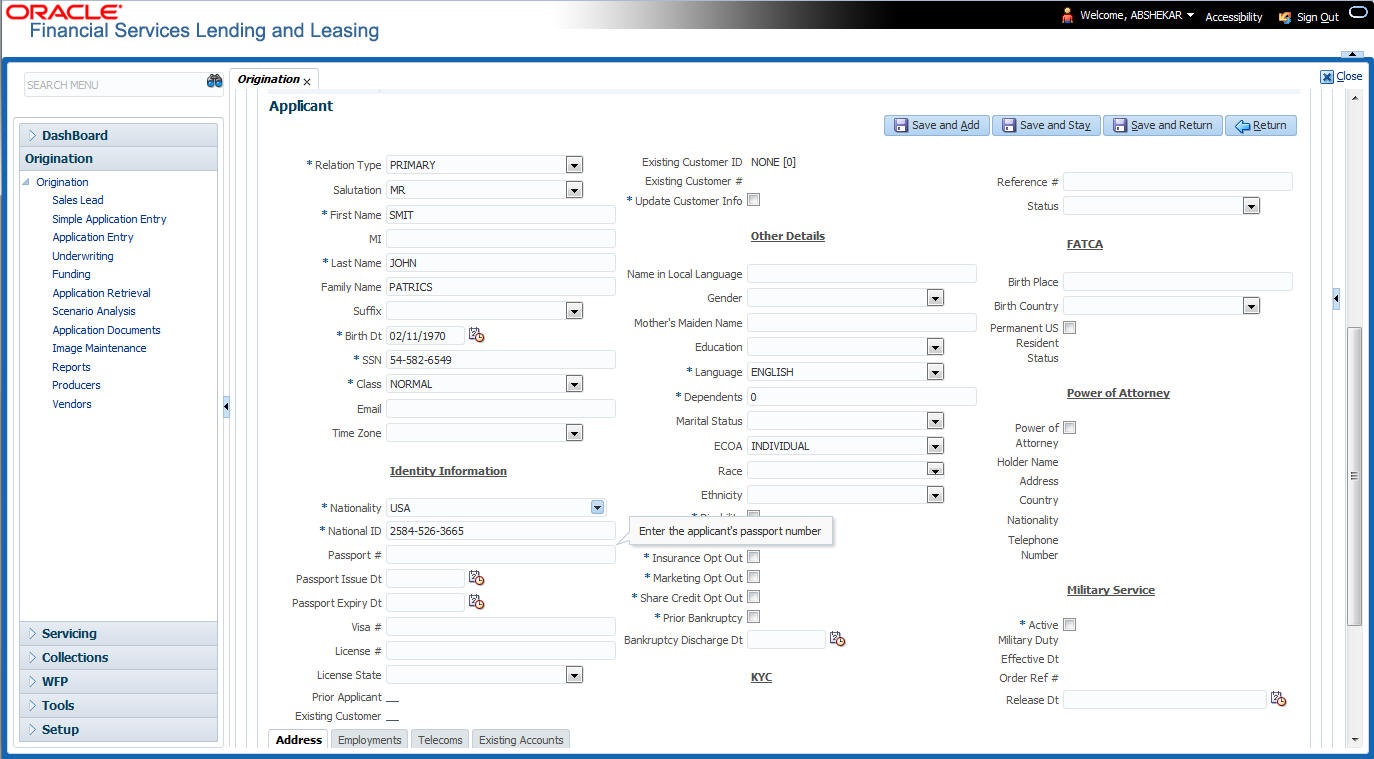Open Vendors in the Origination tree

click(x=72, y=404)
